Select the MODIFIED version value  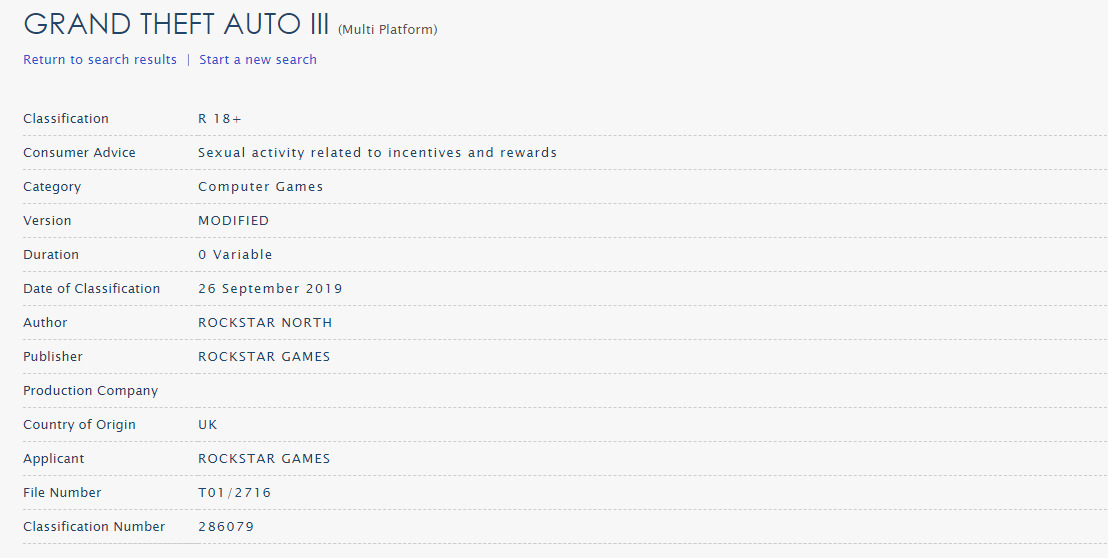click(234, 220)
